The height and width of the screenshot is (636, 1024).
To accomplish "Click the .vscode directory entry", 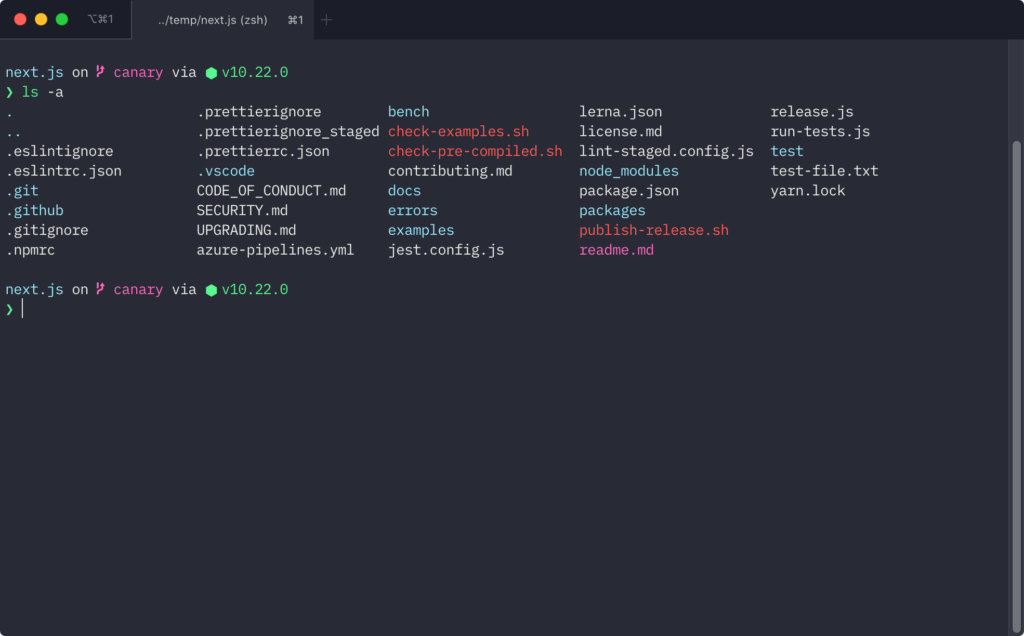I will tap(225, 171).
